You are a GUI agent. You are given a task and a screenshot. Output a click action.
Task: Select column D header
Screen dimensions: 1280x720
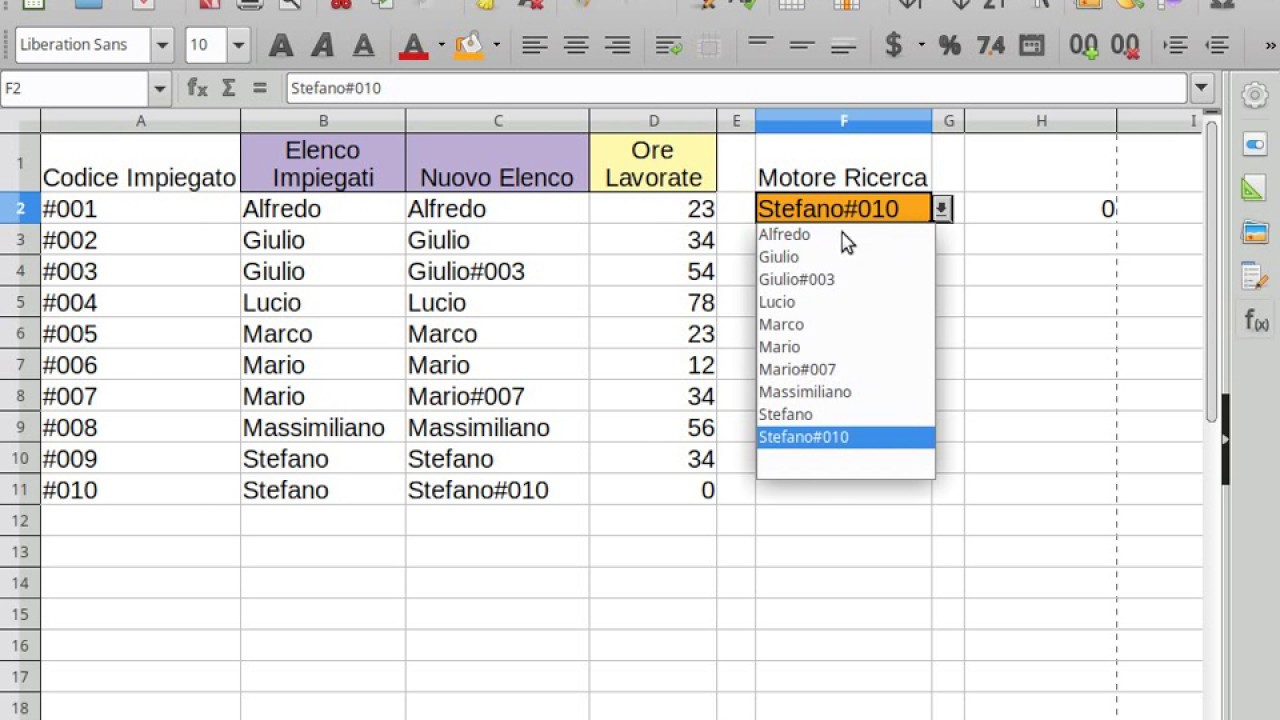(x=653, y=121)
